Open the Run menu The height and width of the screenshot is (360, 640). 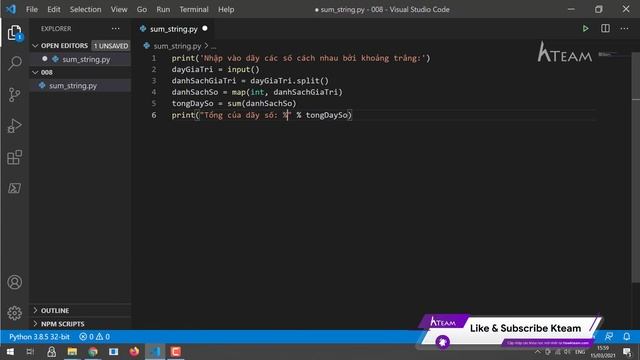tap(163, 9)
